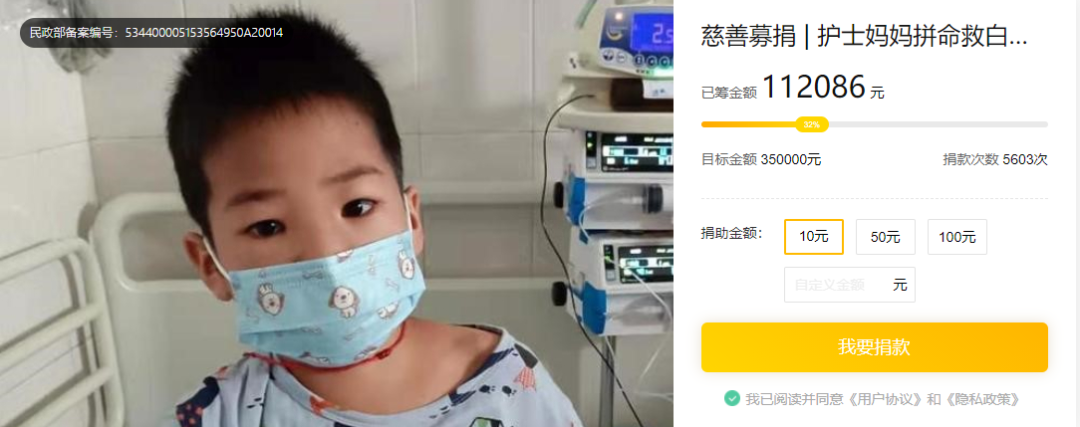
Task: Choose the 50元 donation option
Action: point(885,237)
